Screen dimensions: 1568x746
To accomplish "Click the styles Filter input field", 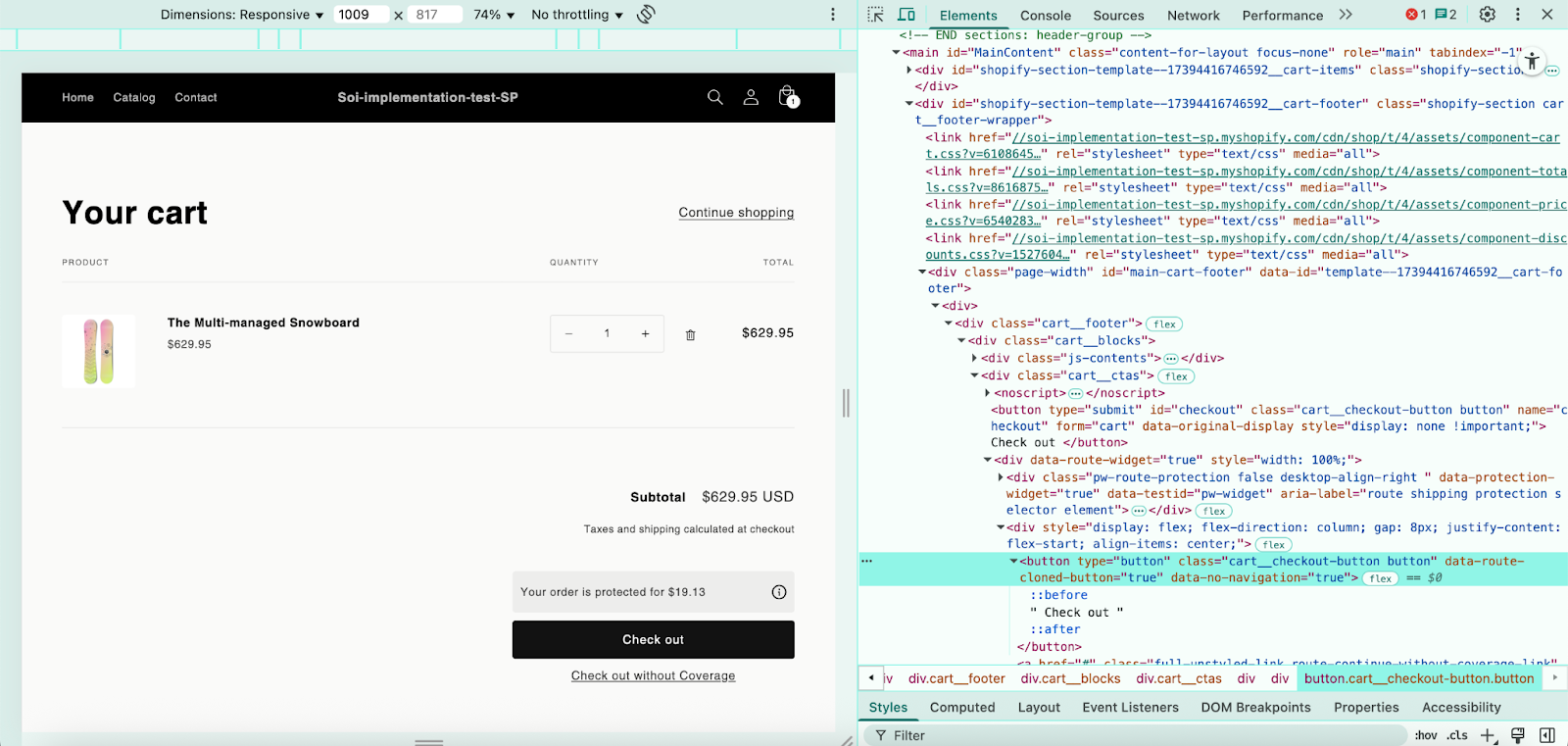I will click(x=1137, y=735).
